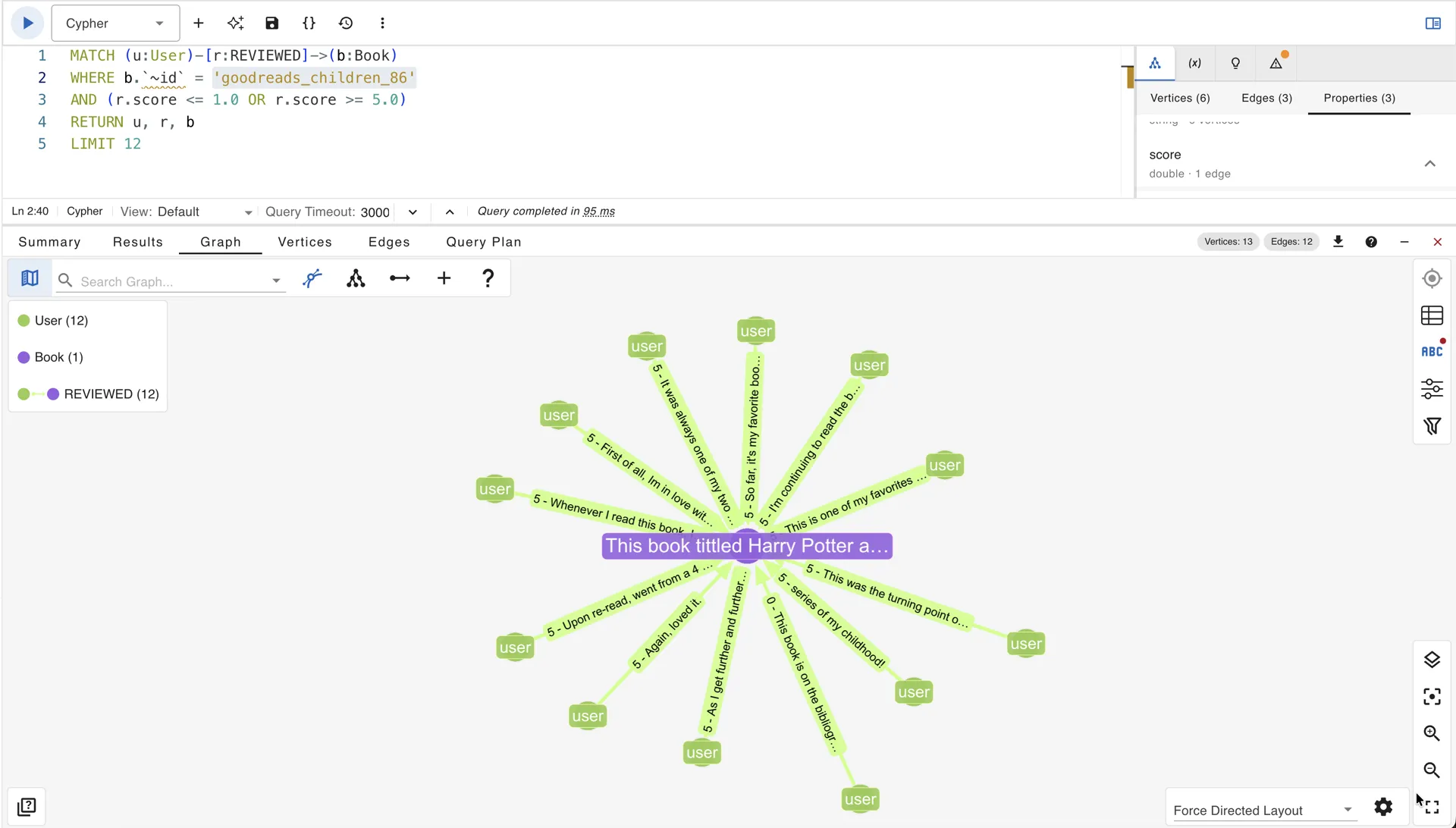Select the central Harry Potter book node
The width and height of the screenshot is (1456, 828).
click(747, 546)
